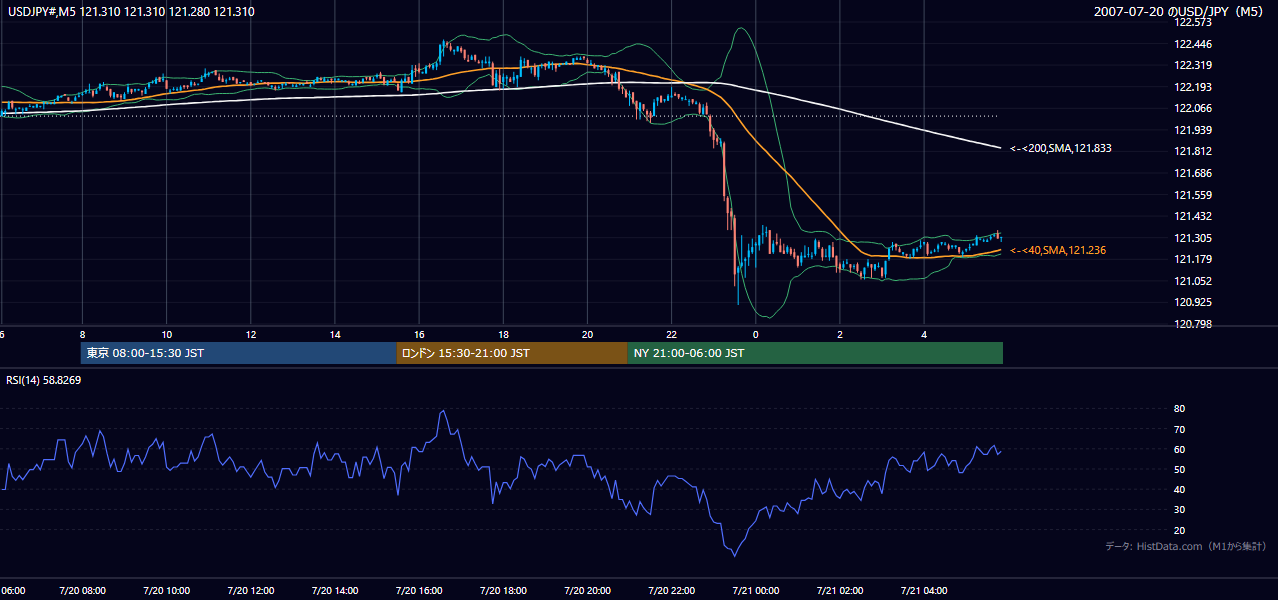Click price axis value 122.573
Image resolution: width=1278 pixels, height=600 pixels.
(x=1194, y=23)
